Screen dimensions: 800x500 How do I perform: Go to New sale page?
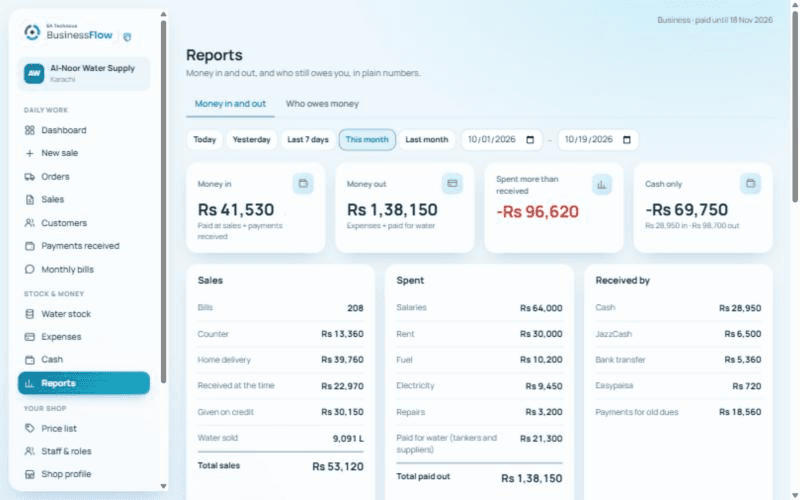click(x=84, y=153)
